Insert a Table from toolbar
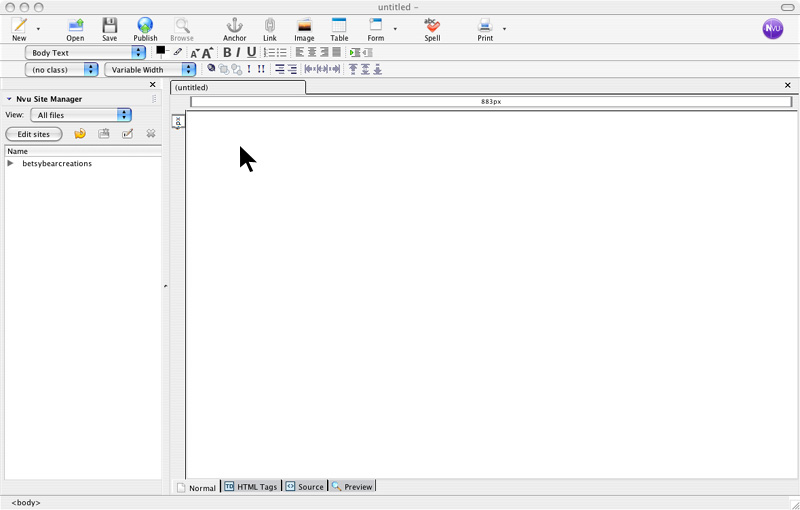800x510 pixels. pyautogui.click(x=339, y=29)
